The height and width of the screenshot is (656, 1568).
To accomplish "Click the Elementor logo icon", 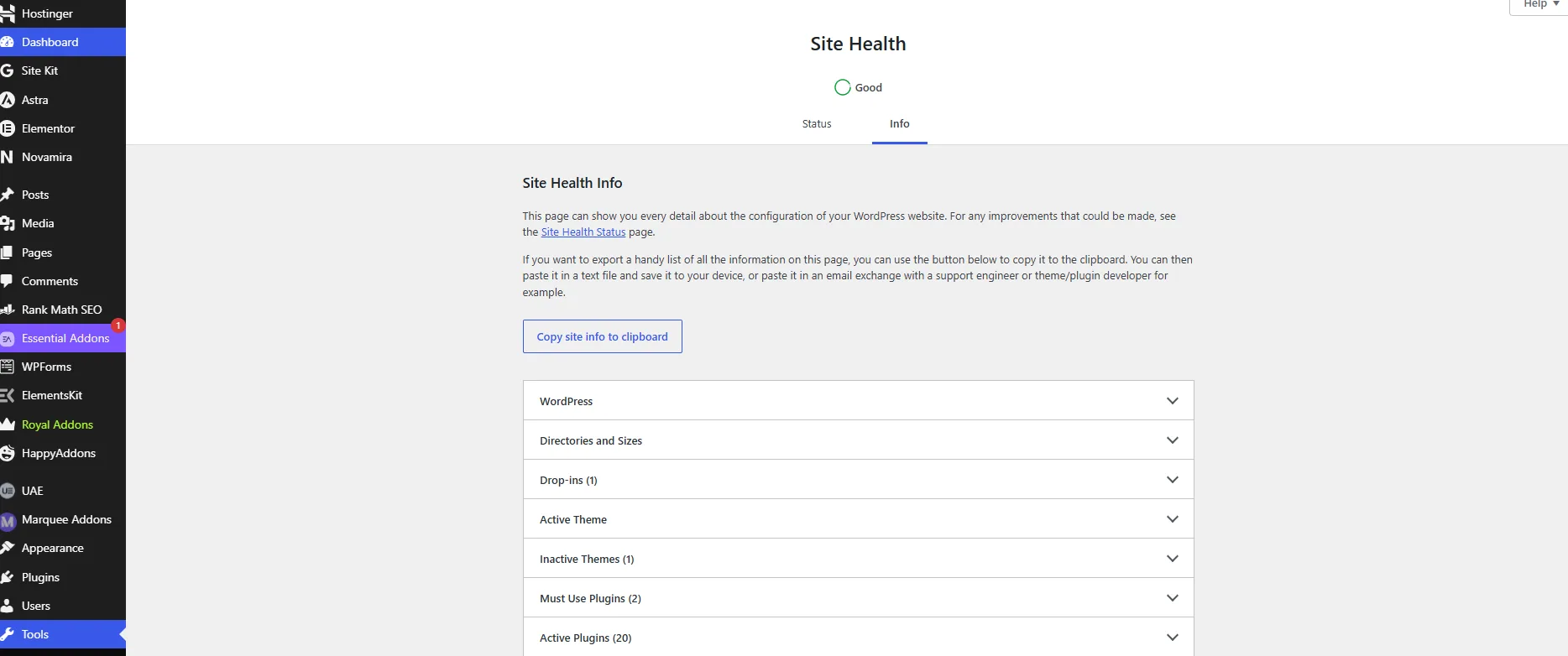I will [x=8, y=128].
